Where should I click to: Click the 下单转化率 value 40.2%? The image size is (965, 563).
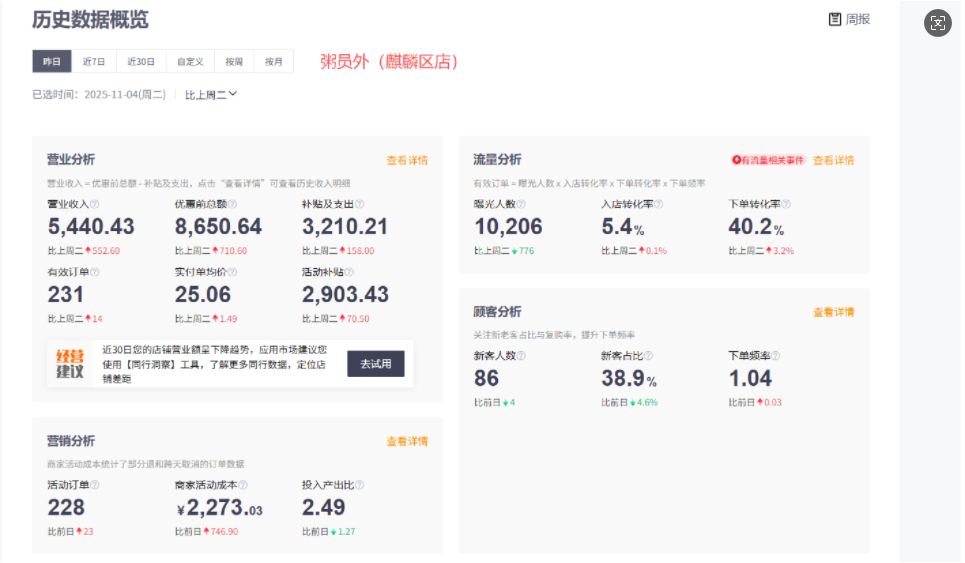[x=756, y=227]
